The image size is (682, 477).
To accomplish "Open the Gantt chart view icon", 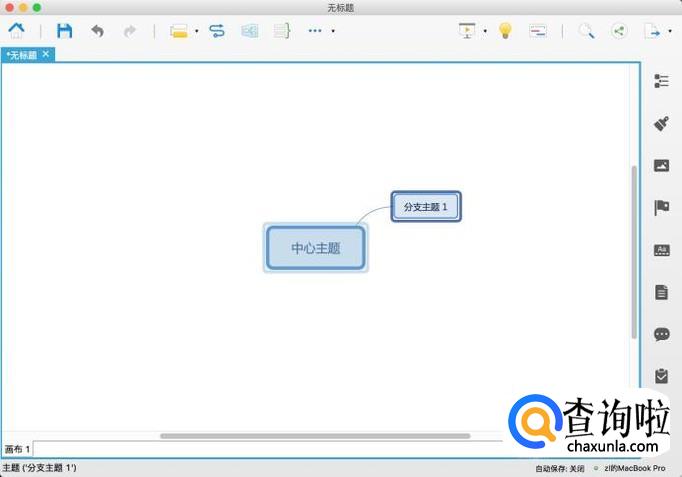I will (x=538, y=31).
